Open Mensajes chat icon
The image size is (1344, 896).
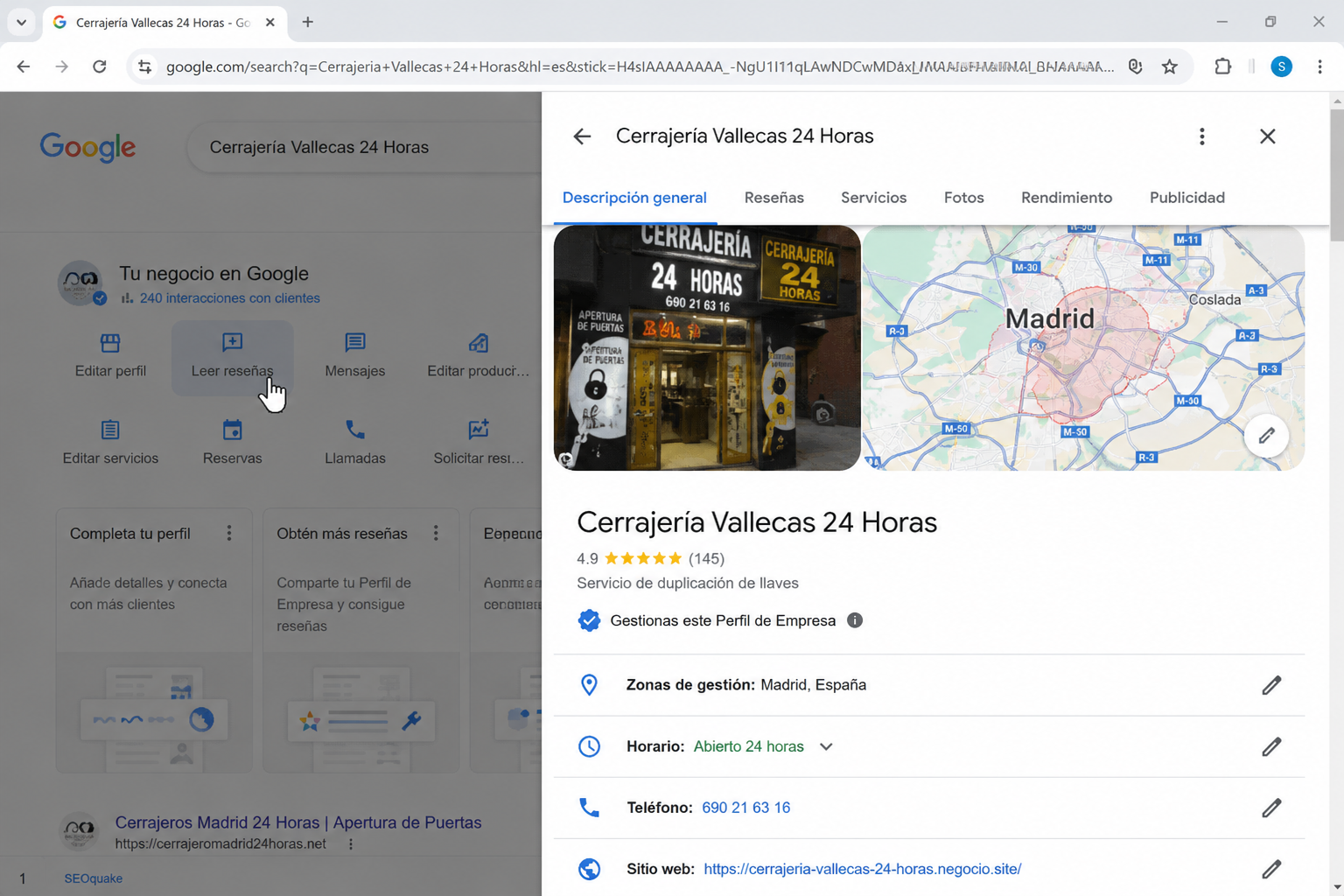[x=354, y=342]
